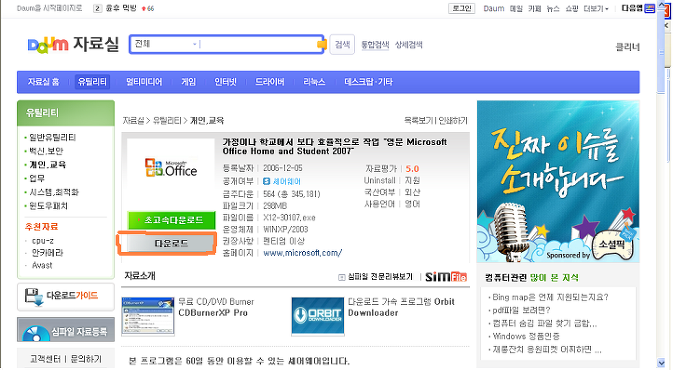Open recommended item Avast
Screen dimensions: 673x370
pos(42,265)
